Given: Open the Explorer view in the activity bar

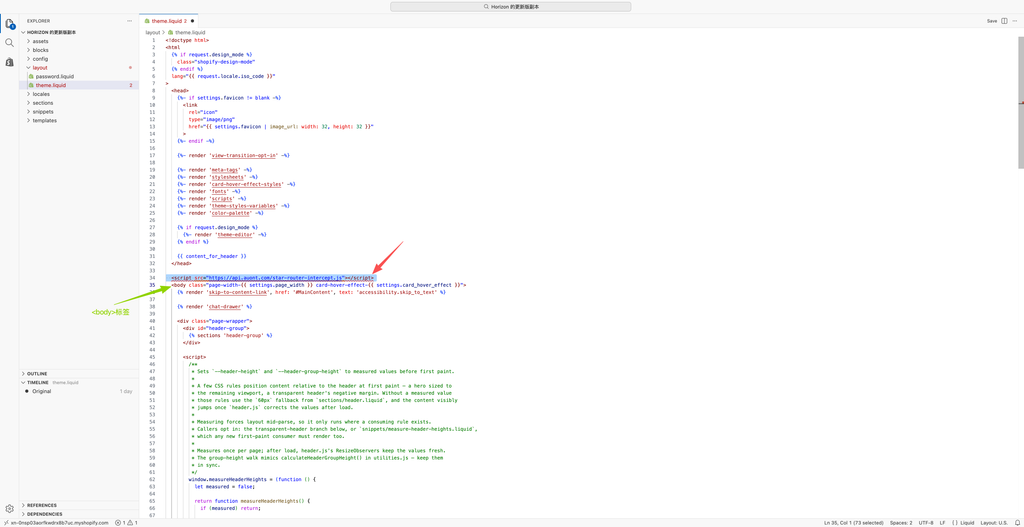Looking at the screenshot, I should 10,24.
